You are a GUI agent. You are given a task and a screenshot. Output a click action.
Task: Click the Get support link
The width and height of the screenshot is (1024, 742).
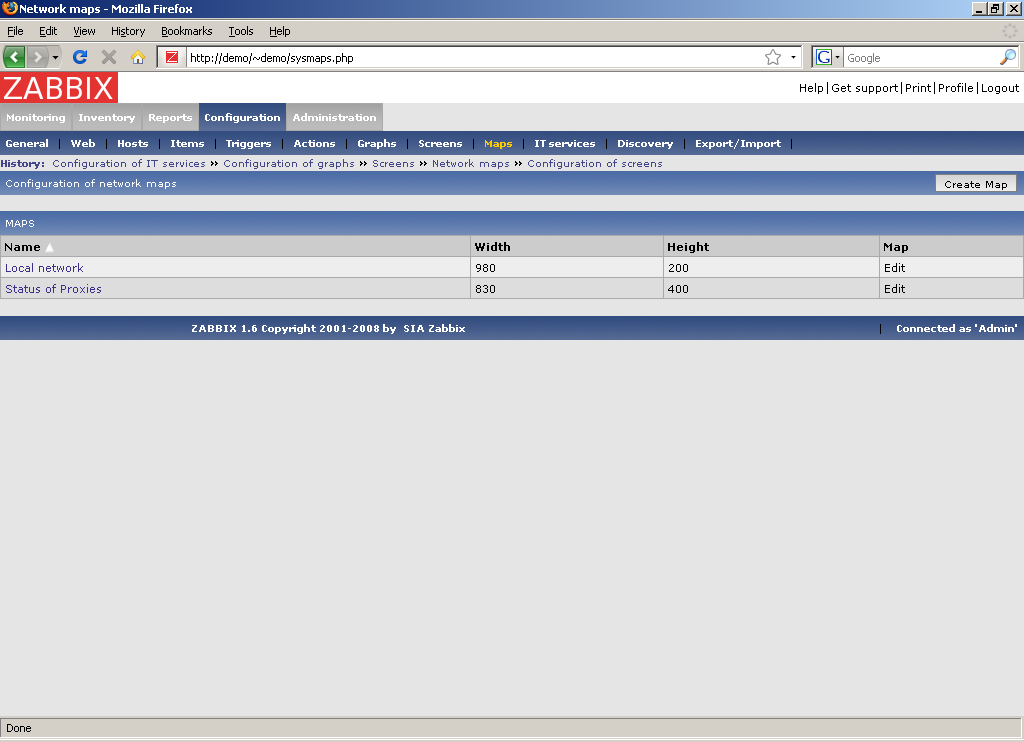[x=865, y=88]
